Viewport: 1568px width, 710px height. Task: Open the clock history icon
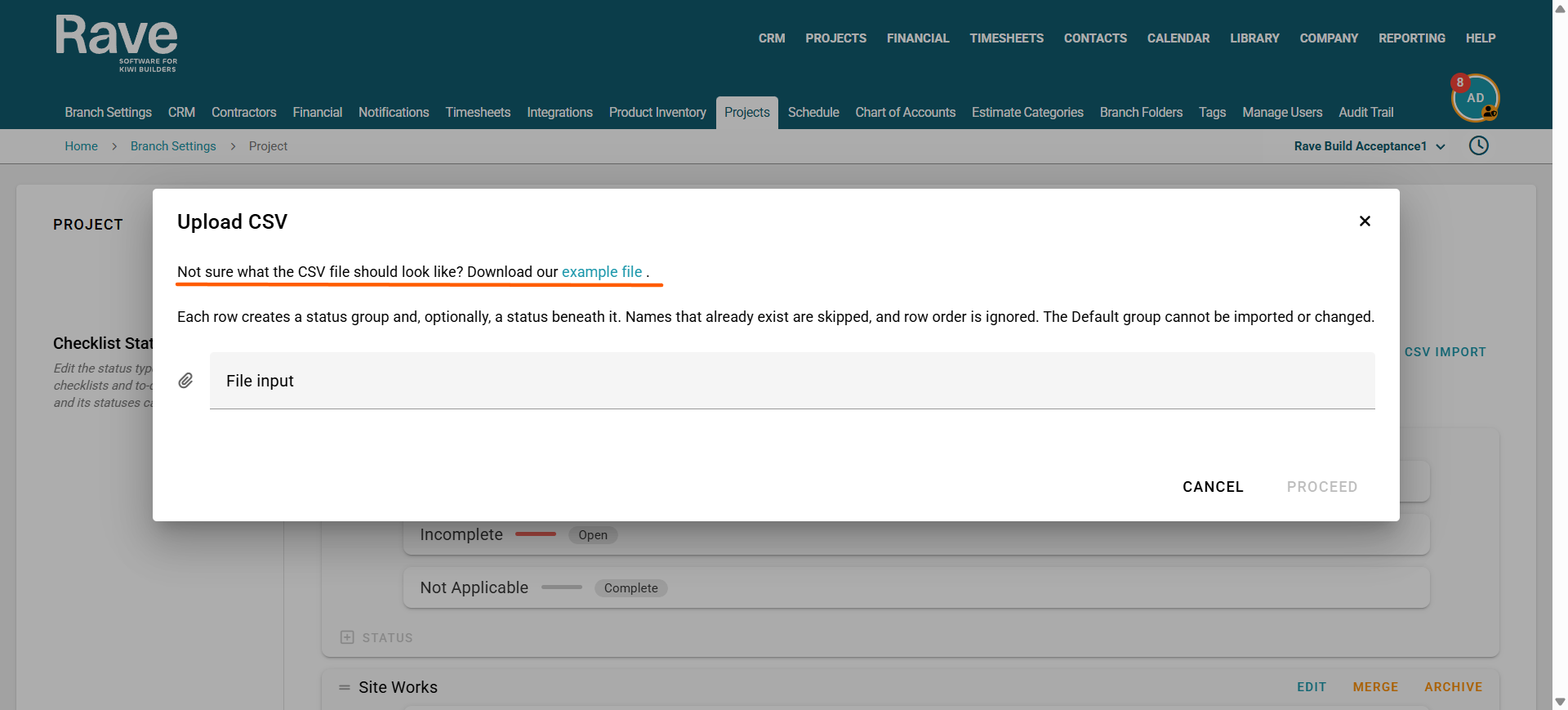click(x=1479, y=146)
